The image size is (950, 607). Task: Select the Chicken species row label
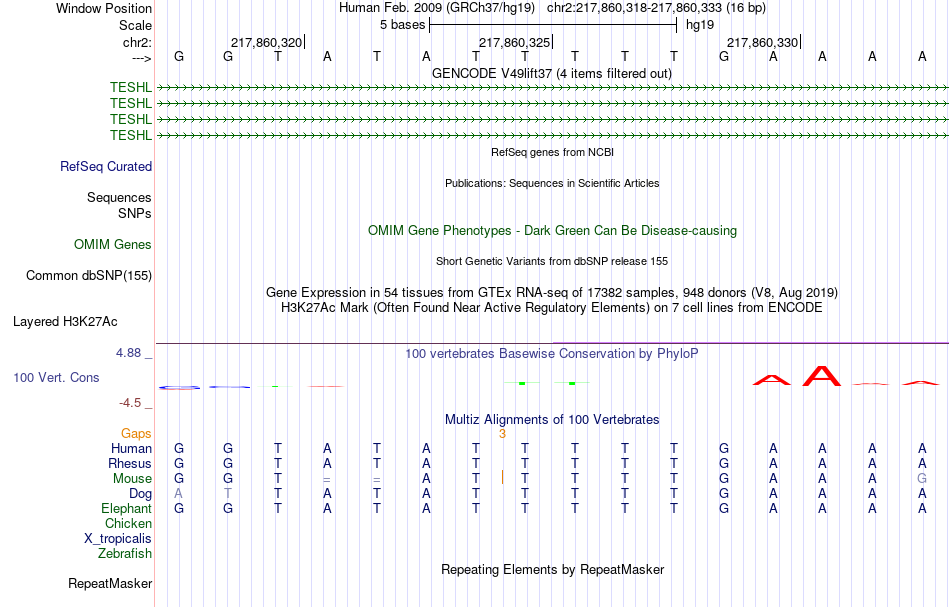[128, 523]
